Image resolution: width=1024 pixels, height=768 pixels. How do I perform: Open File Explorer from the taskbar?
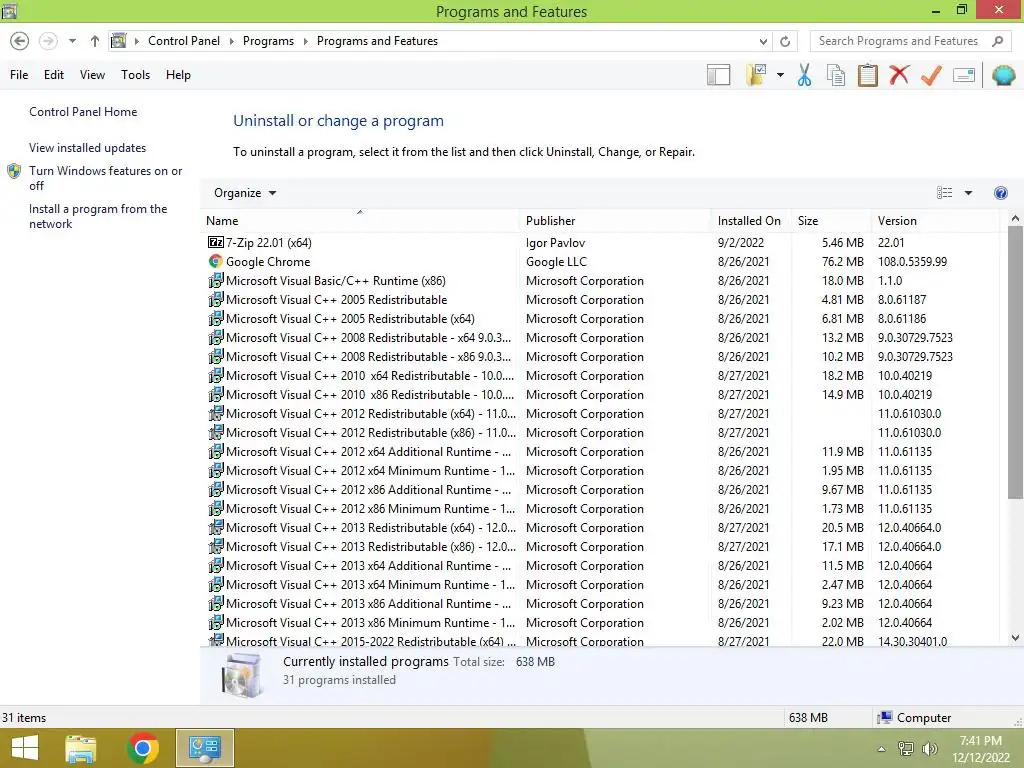pos(81,748)
